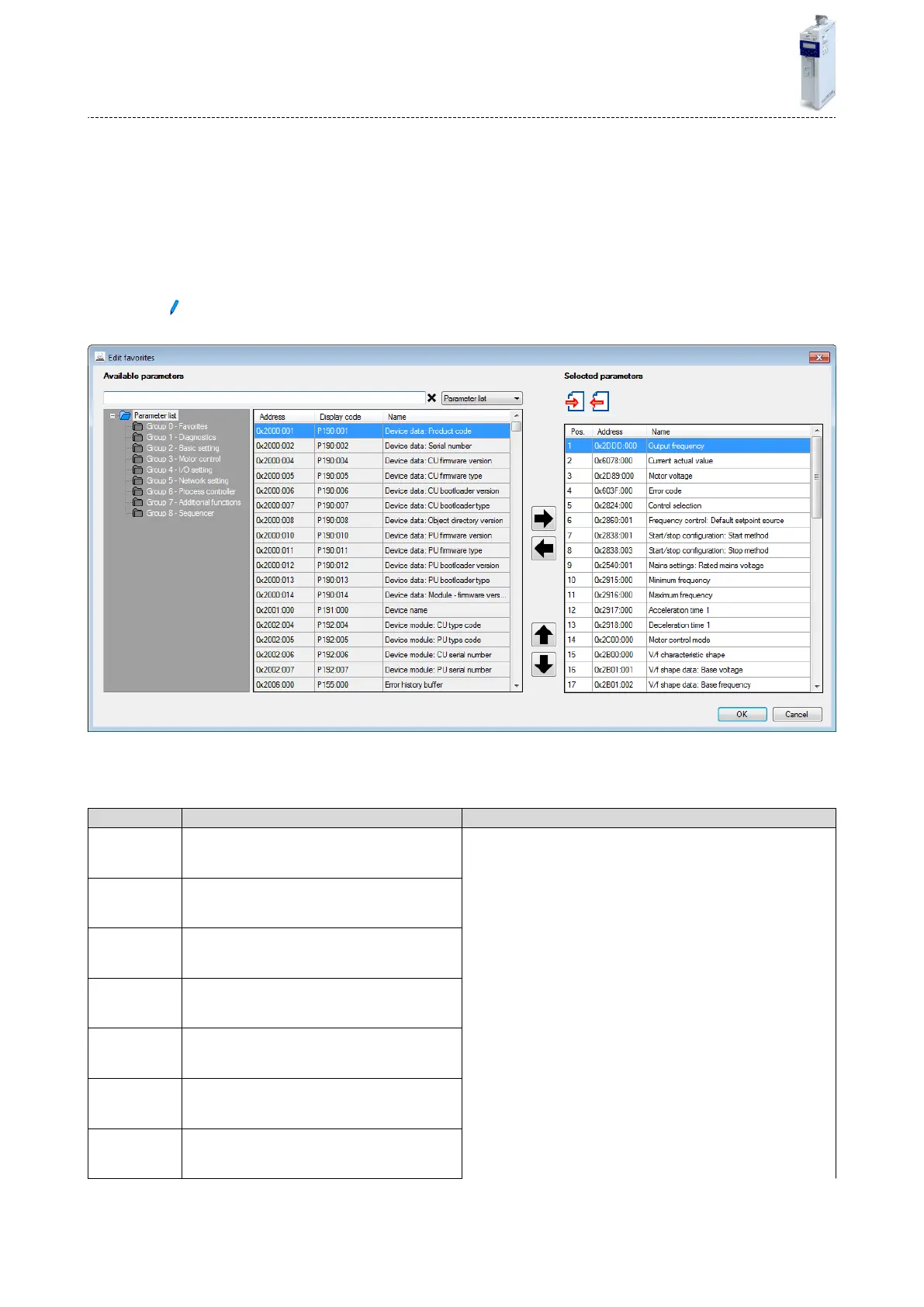Click folder icon of Group 1 - Diagnostics
Image resolution: width=924 pixels, height=1307 pixels.
tap(138, 437)
